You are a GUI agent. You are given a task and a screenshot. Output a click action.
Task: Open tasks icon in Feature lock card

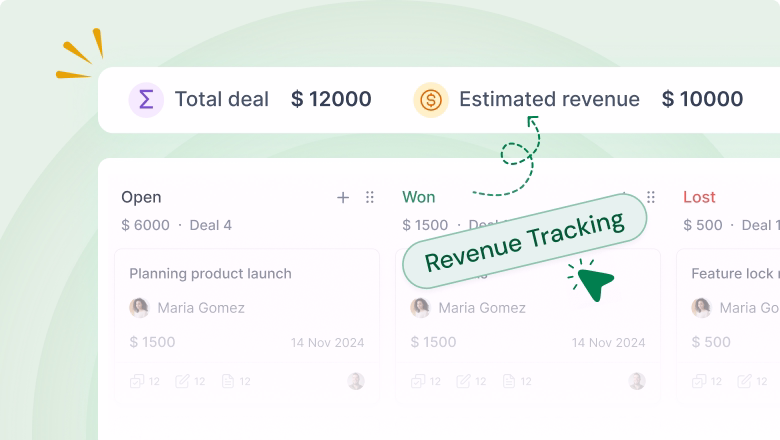699,381
